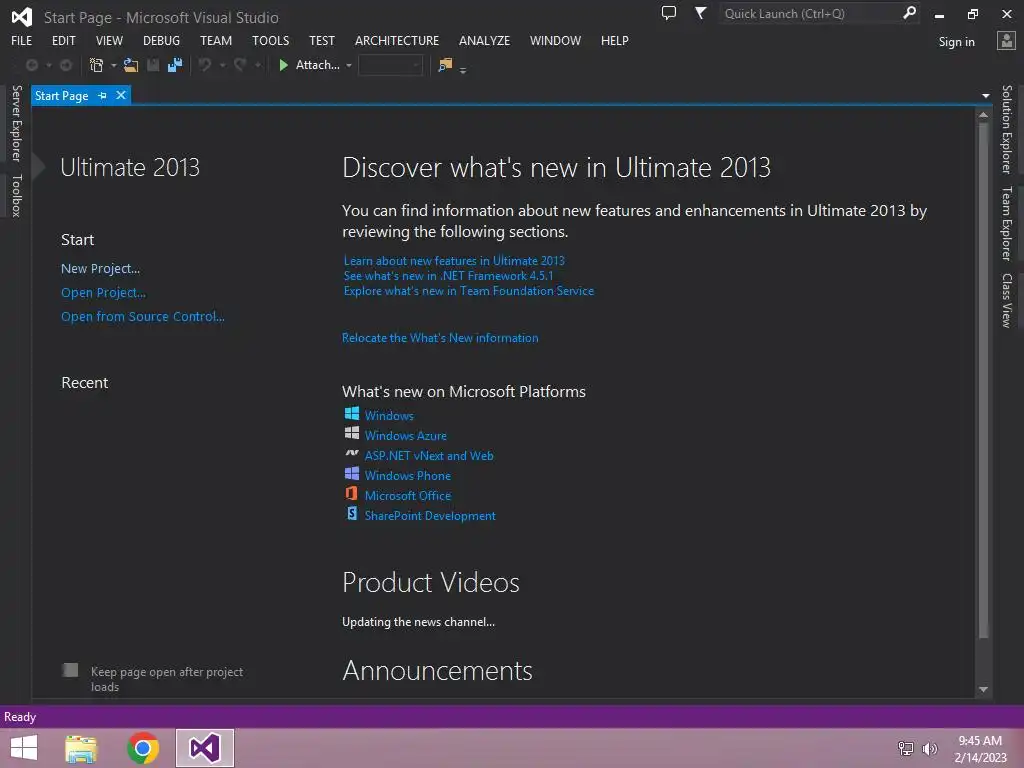Click the Visual Studio logo icon
Screen dimensions: 1024x768
[x=22, y=17]
